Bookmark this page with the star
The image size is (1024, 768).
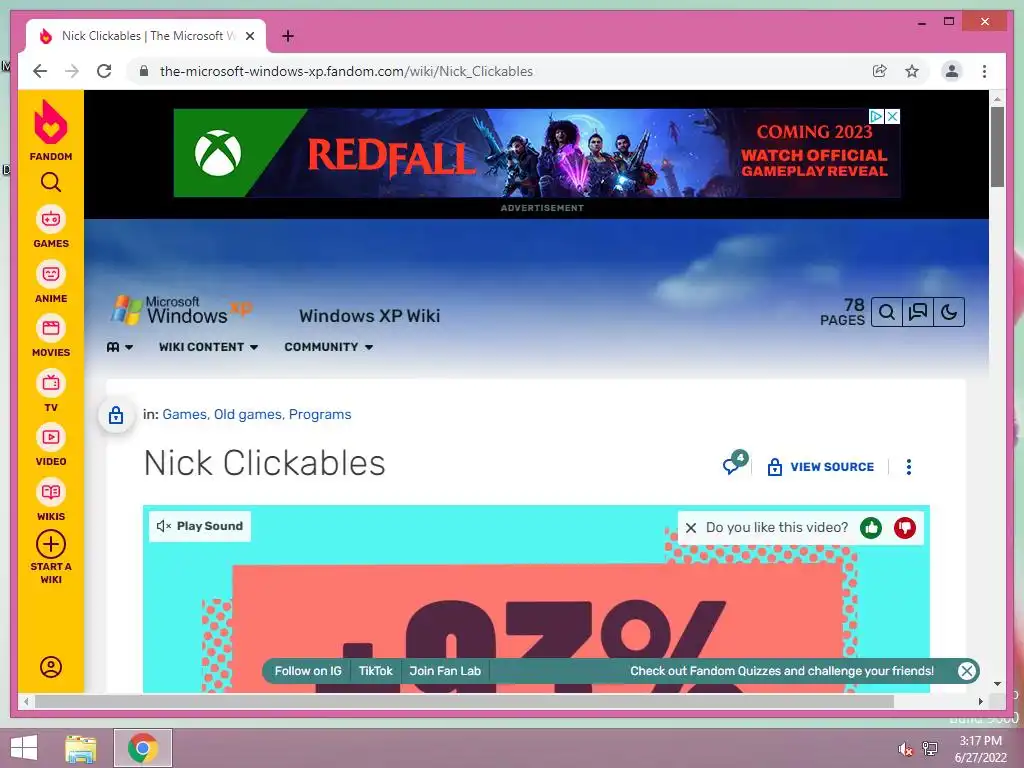(x=912, y=71)
